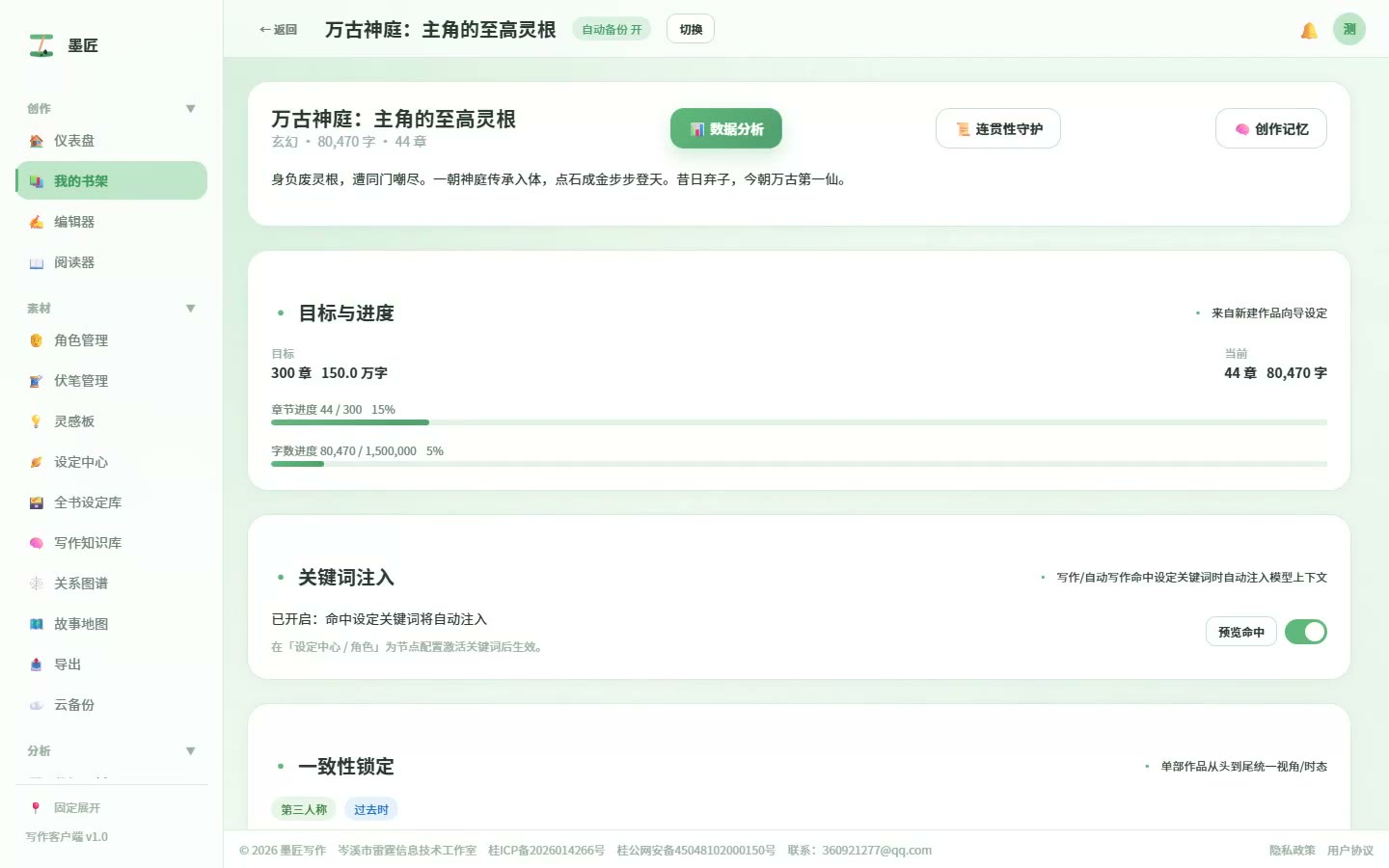Open the user avatar 测
The height and width of the screenshot is (868, 1389).
click(1349, 29)
